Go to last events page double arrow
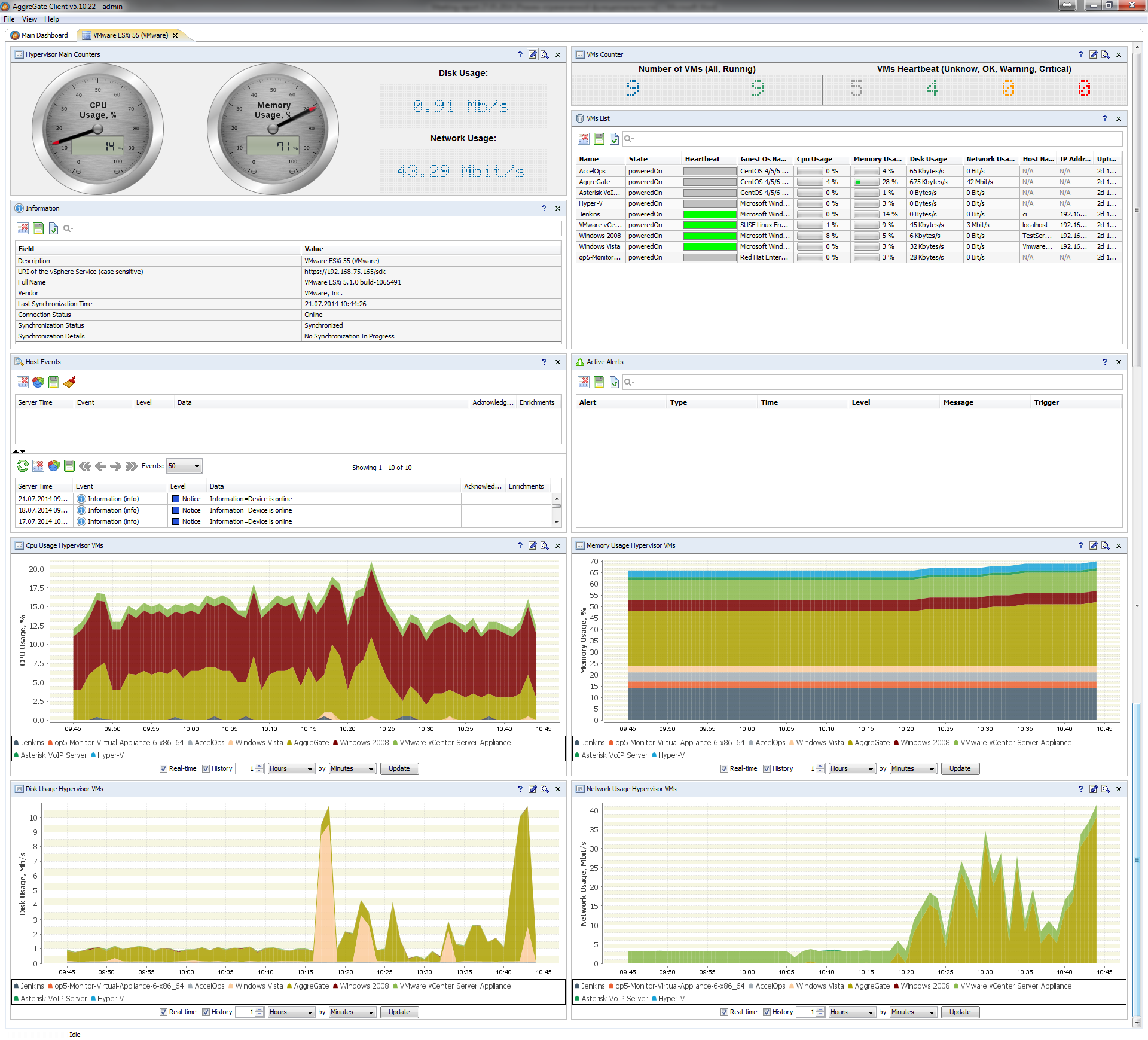The height and width of the screenshot is (1040, 1148). point(132,466)
